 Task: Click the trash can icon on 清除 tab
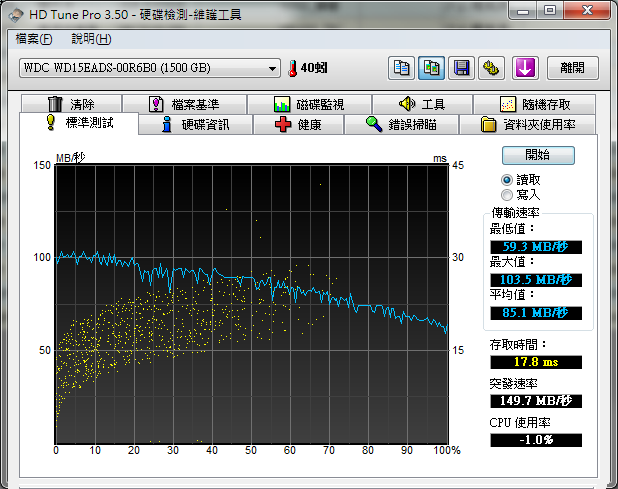coord(55,104)
